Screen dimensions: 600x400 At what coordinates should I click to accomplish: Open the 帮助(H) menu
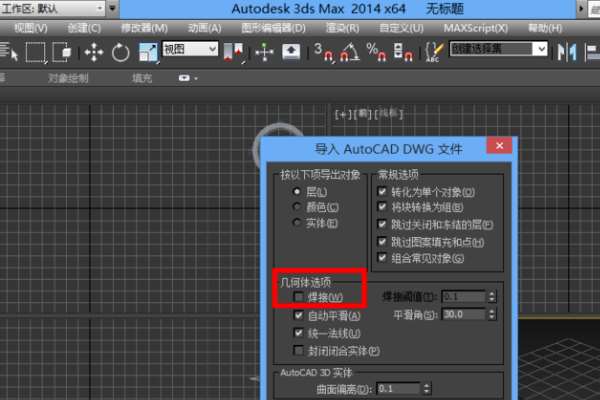coord(545,28)
